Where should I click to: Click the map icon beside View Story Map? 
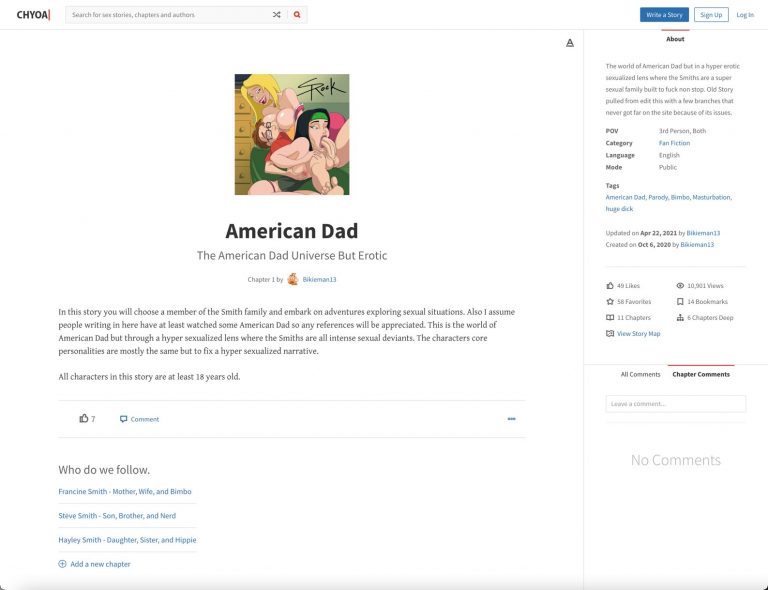(610, 333)
